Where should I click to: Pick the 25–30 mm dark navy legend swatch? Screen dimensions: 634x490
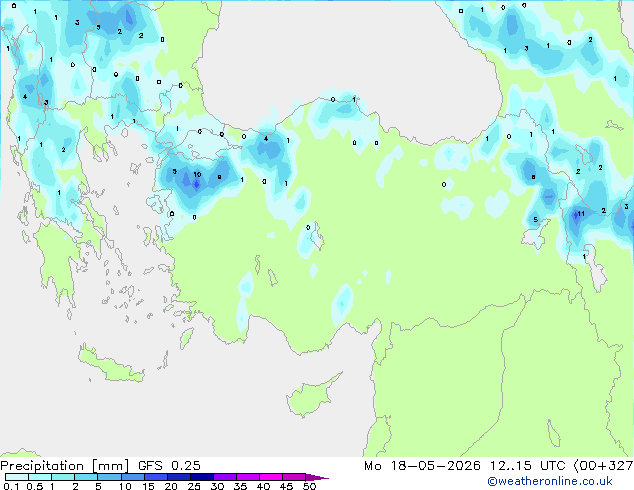click(201, 477)
